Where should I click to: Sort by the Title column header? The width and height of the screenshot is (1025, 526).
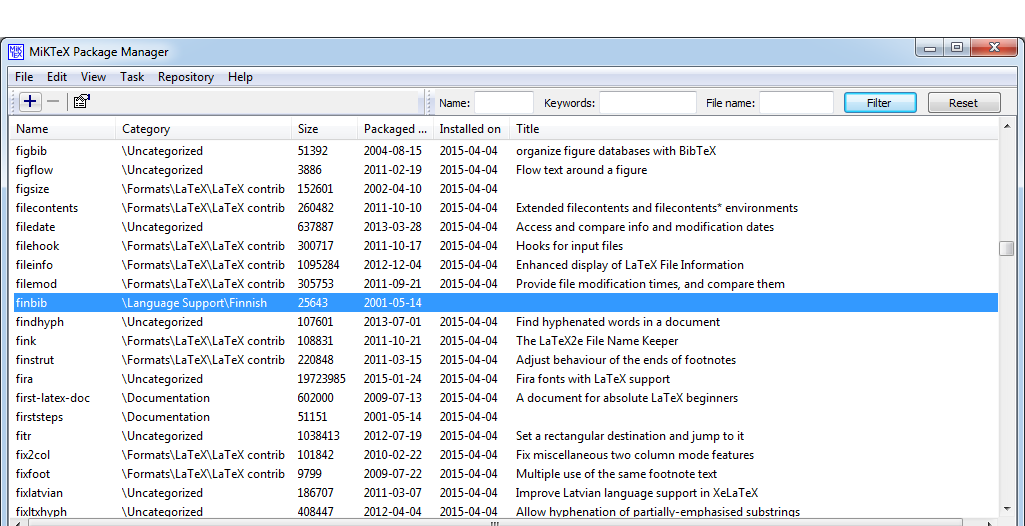(754, 129)
